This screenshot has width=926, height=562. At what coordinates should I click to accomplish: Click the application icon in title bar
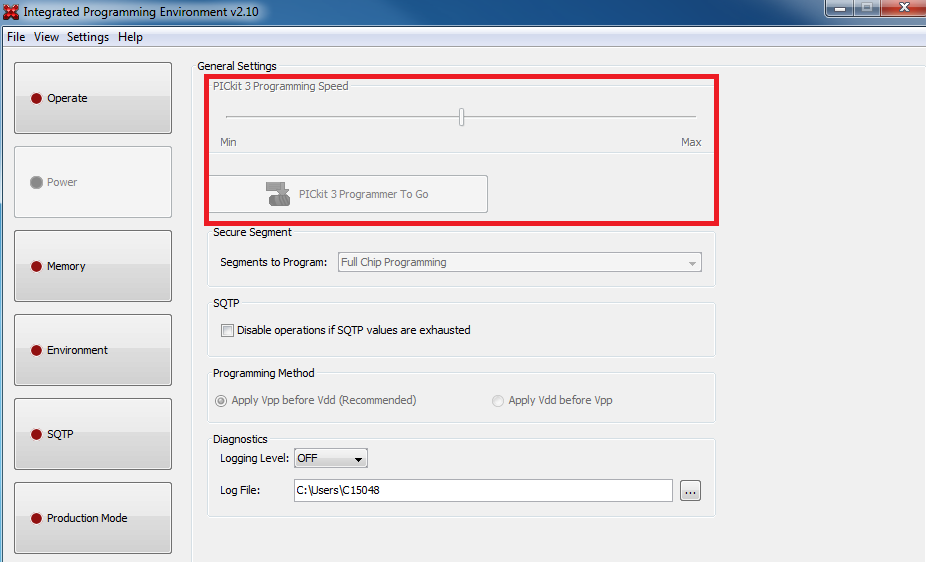tap(11, 11)
